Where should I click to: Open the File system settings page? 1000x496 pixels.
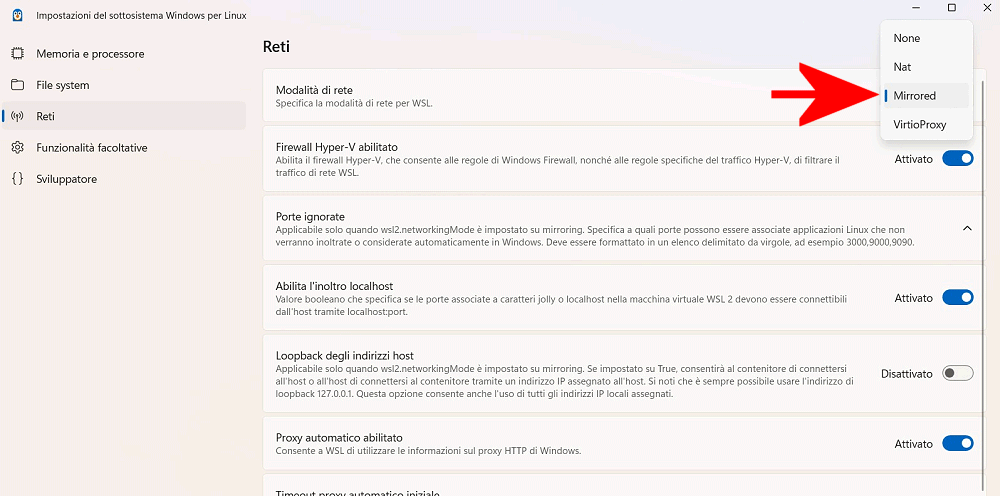pos(62,85)
